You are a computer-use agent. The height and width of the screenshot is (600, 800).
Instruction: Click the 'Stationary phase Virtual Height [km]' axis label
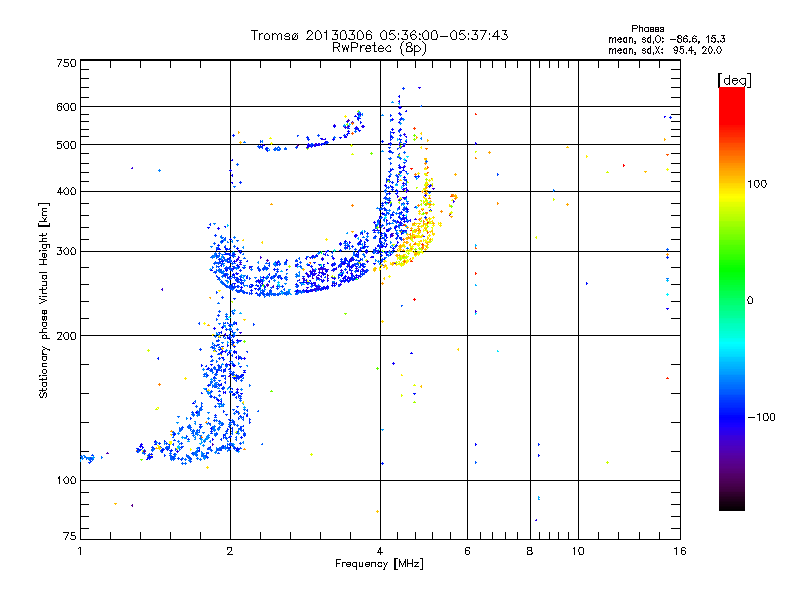click(43, 301)
